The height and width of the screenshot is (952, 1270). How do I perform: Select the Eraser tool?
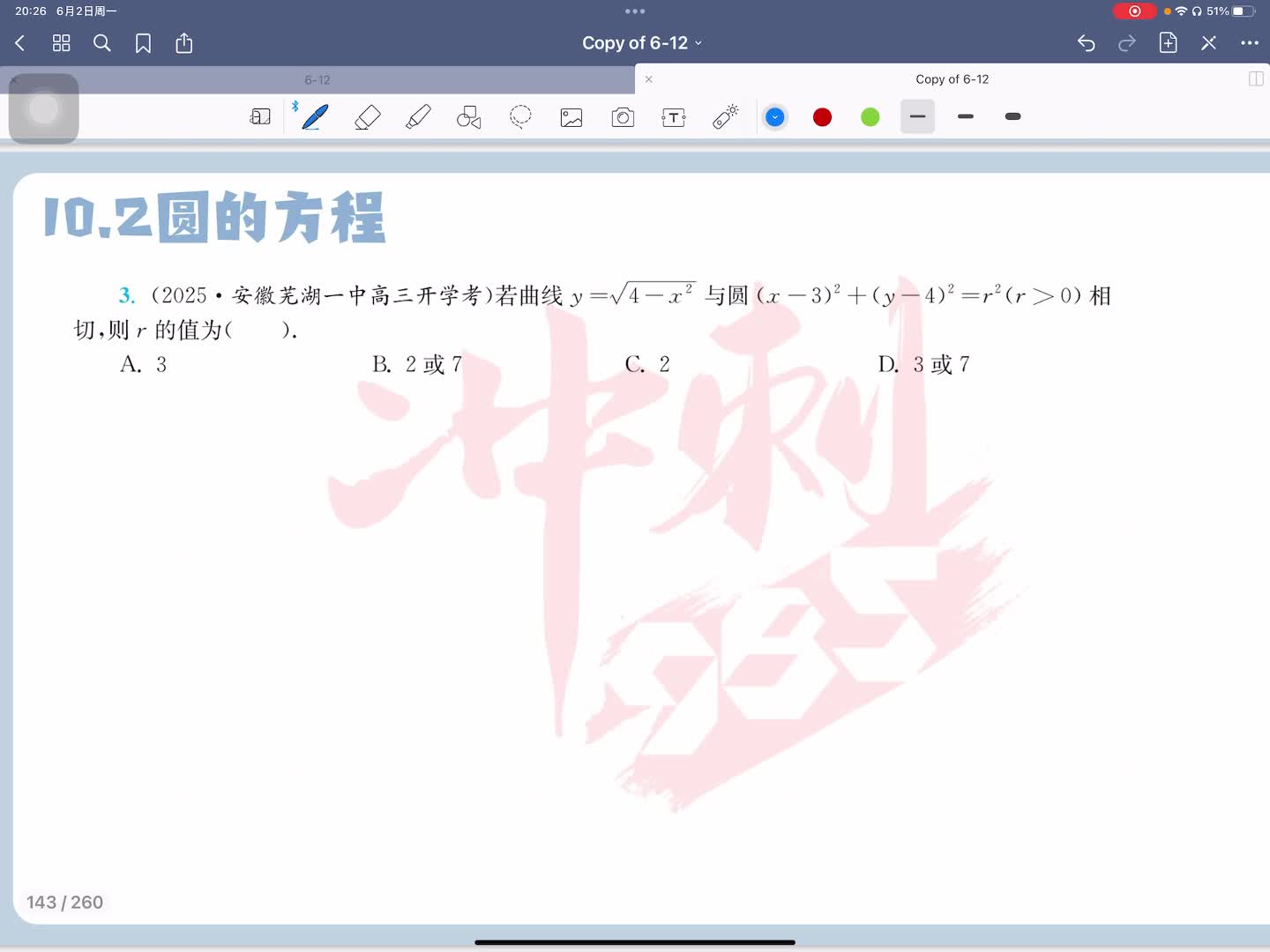pyautogui.click(x=367, y=117)
